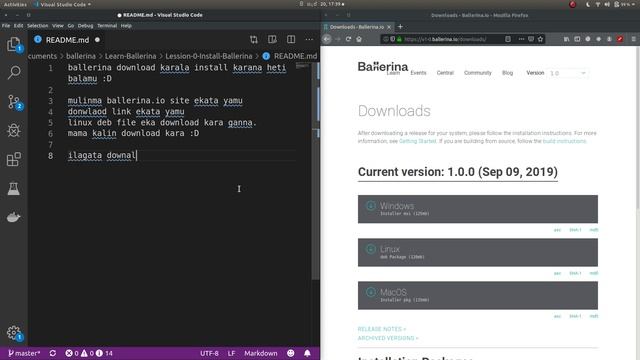
Task: Open the Help menu
Action: click(x=126, y=26)
